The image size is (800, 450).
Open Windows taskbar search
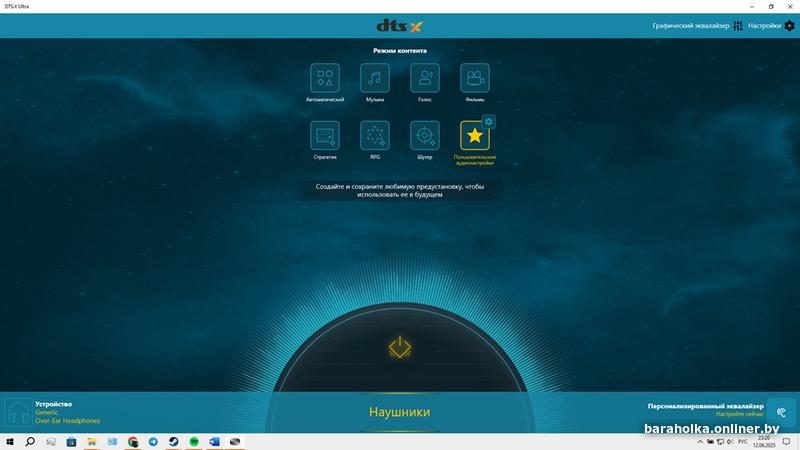coord(30,442)
